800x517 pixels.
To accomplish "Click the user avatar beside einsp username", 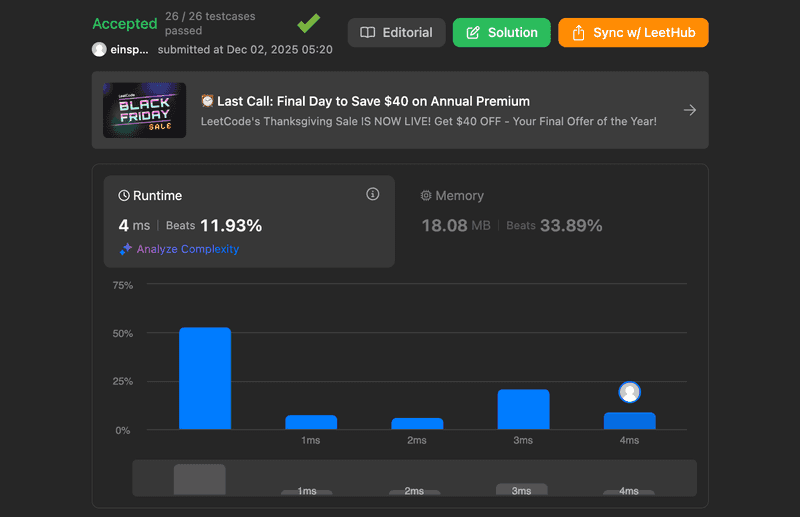I will [x=99, y=49].
